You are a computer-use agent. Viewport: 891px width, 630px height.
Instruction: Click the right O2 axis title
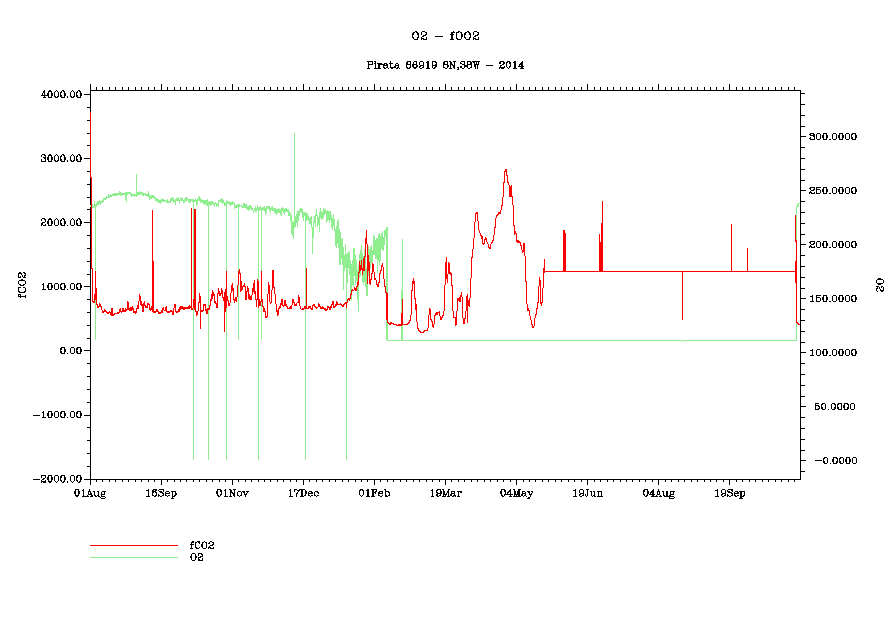(880, 286)
